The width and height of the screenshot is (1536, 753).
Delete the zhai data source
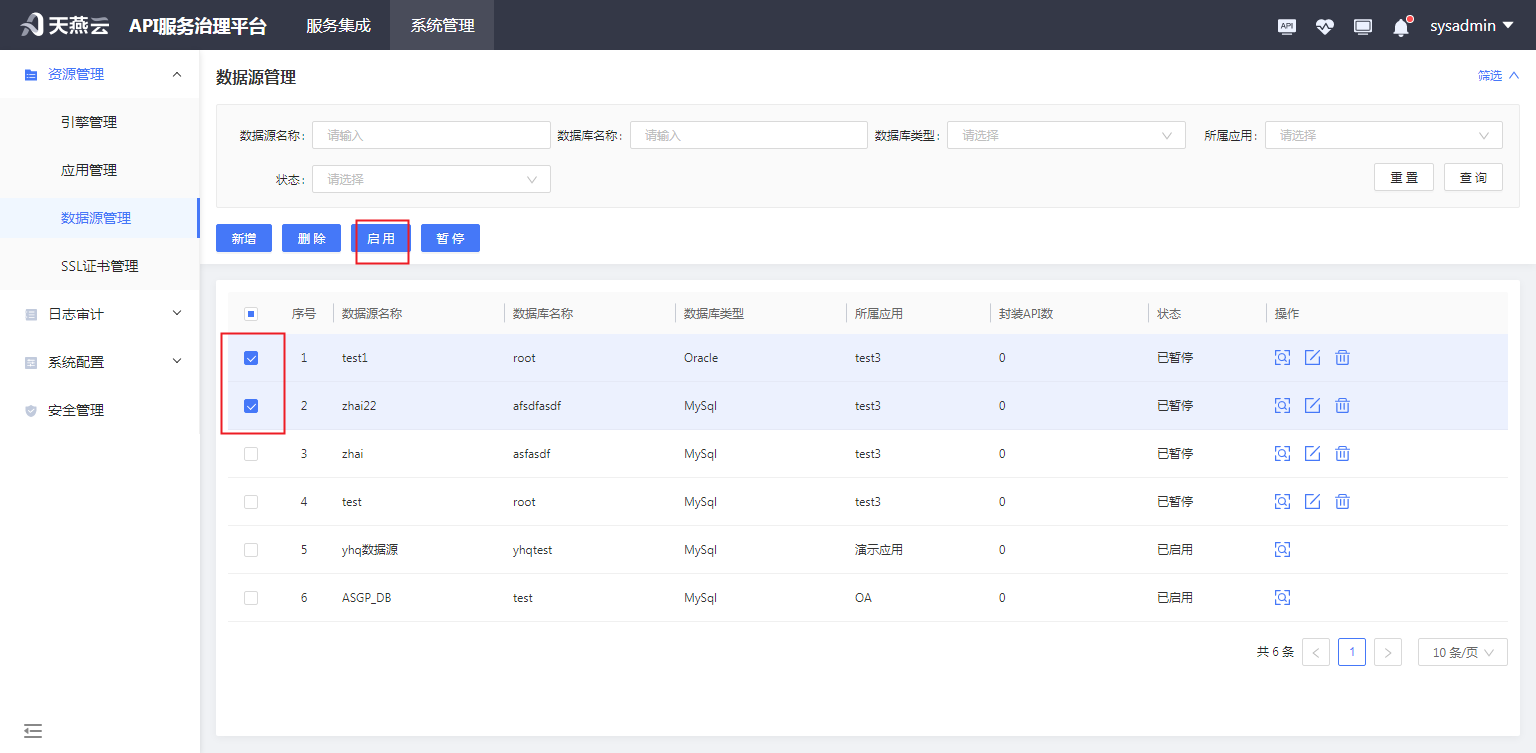[1342, 453]
